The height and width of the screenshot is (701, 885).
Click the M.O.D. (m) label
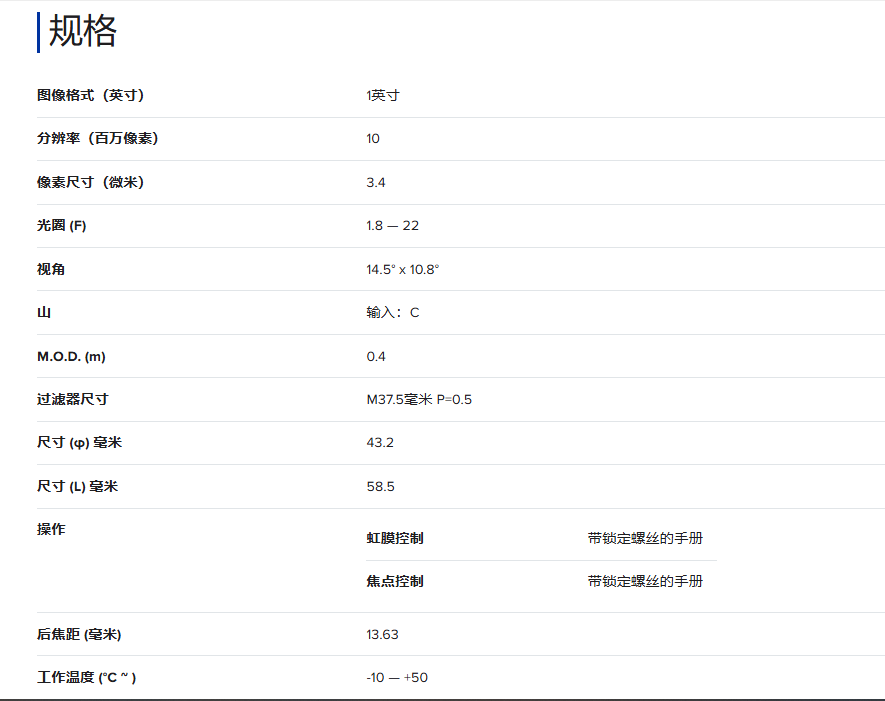pos(71,356)
